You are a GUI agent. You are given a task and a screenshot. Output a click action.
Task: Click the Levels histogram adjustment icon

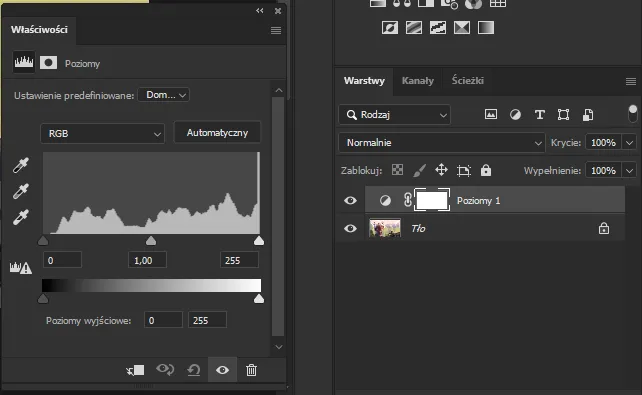click(x=24, y=62)
